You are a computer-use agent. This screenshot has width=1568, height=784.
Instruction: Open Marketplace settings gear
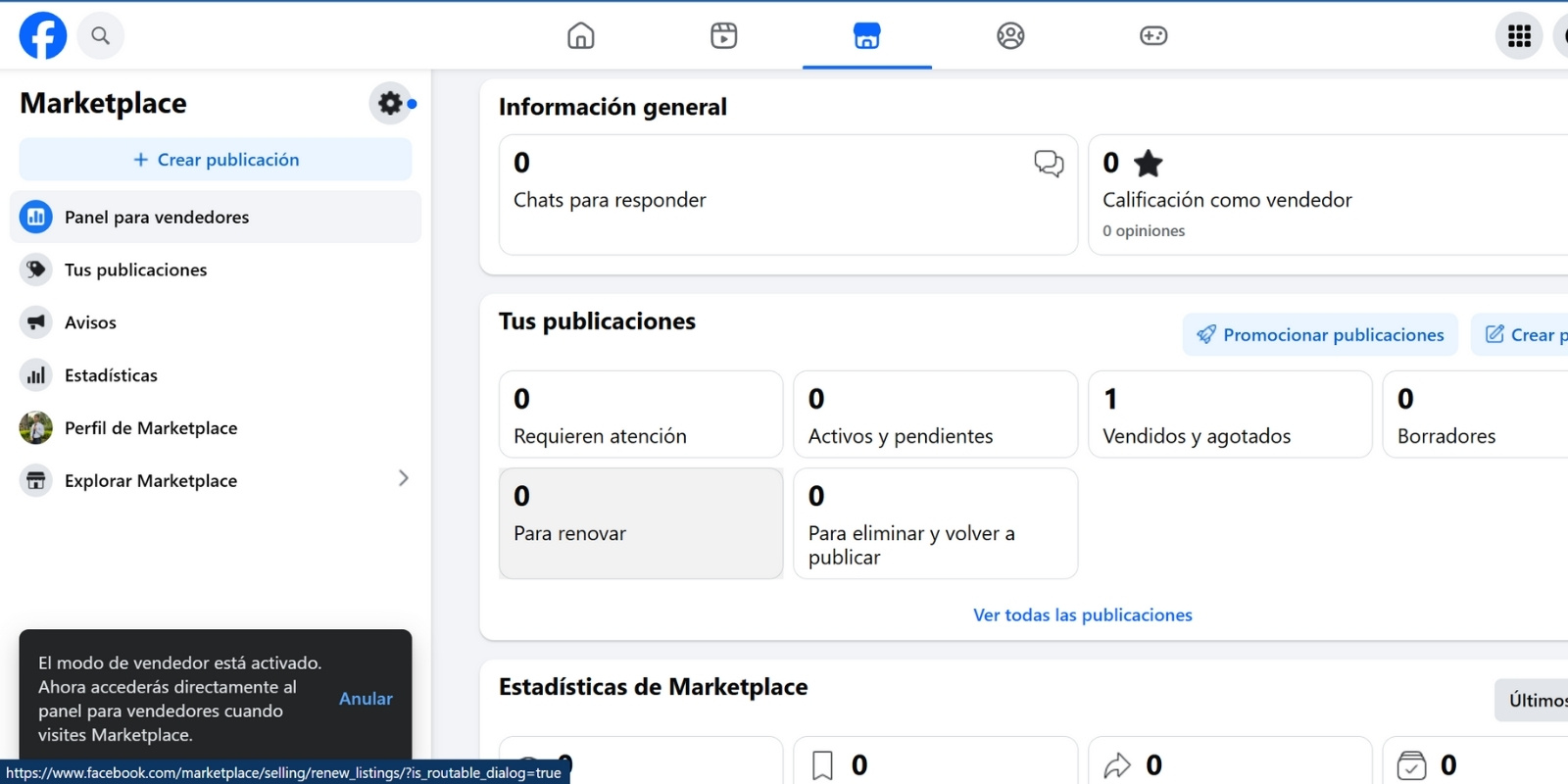(x=390, y=103)
